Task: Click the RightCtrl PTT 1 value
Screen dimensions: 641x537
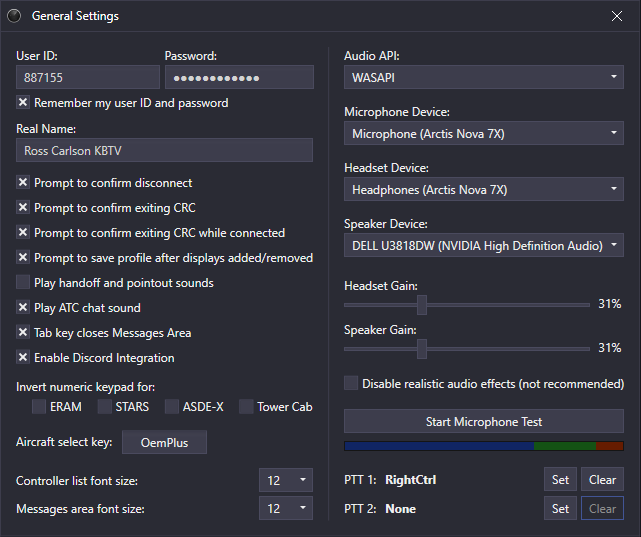Action: (x=410, y=480)
